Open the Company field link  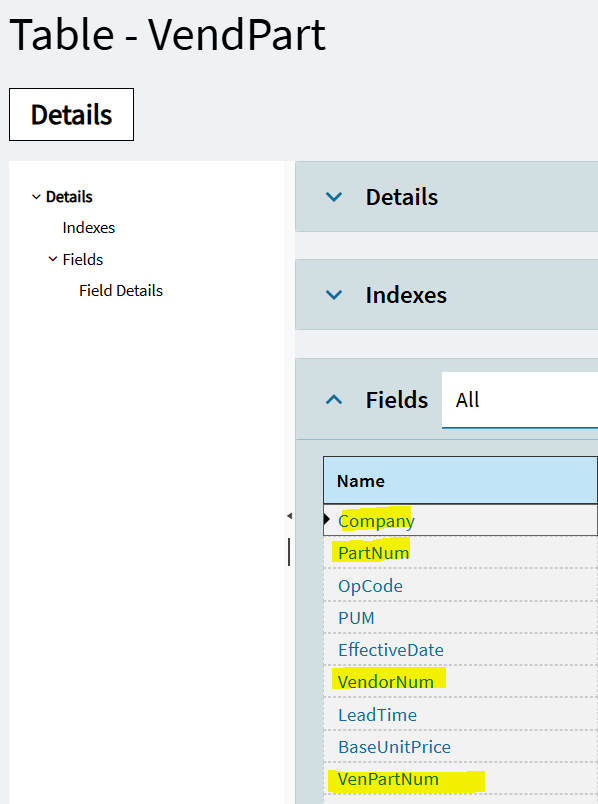click(x=376, y=521)
